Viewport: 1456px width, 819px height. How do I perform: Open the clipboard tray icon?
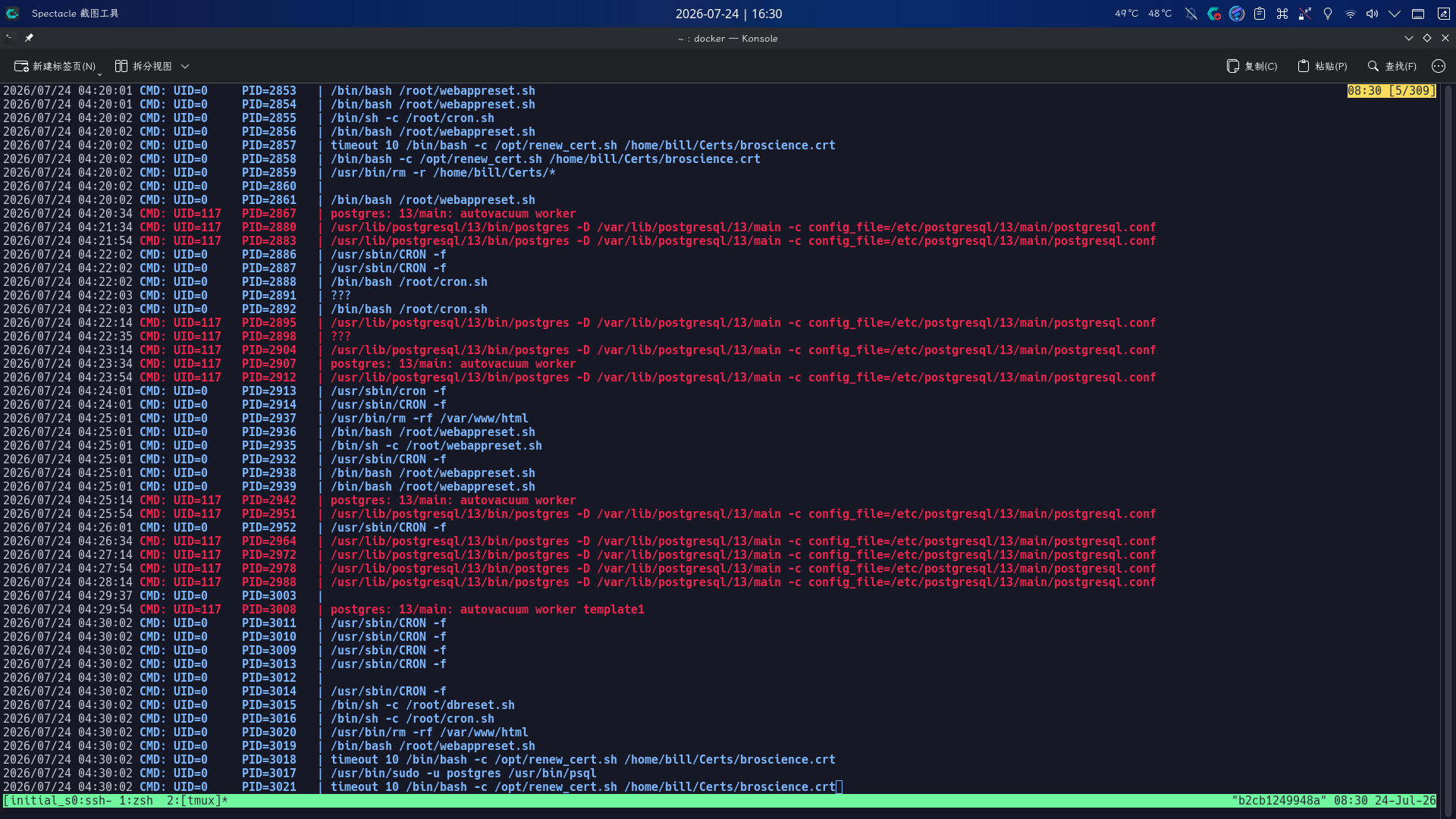(x=1260, y=14)
